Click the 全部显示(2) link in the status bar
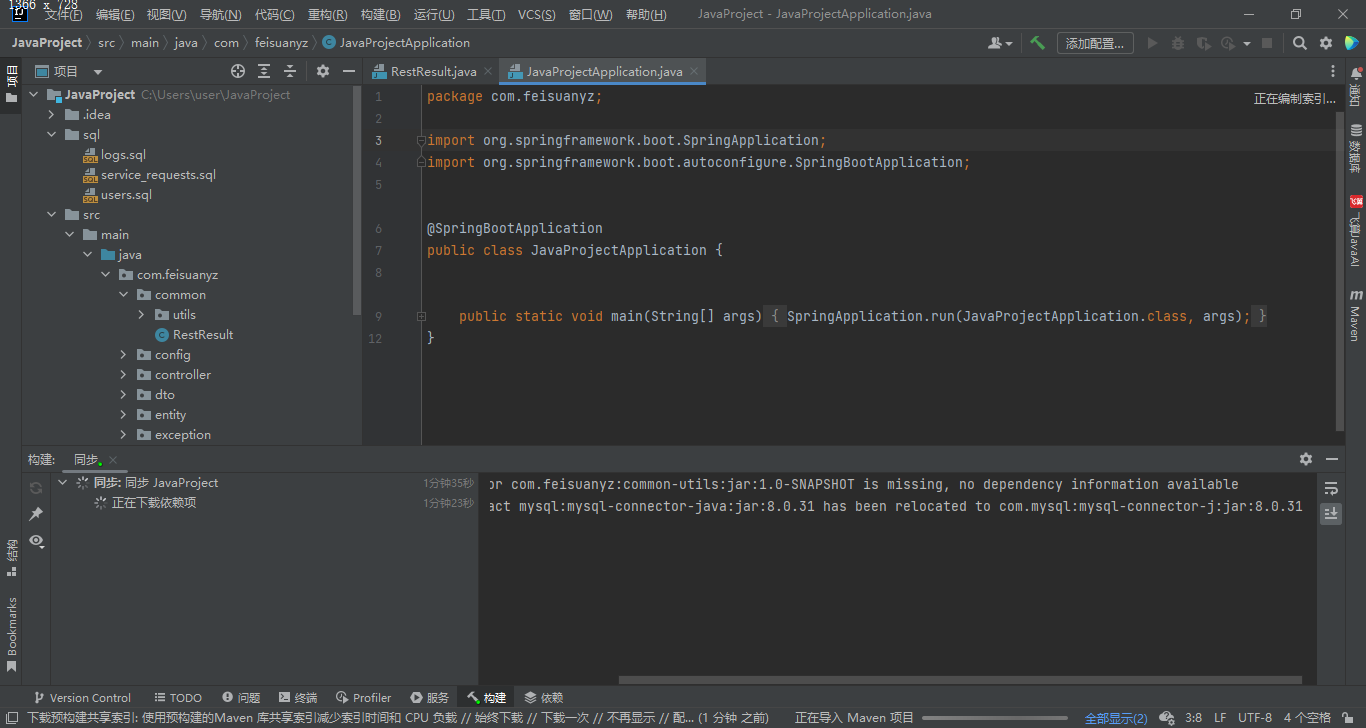Image resolution: width=1366 pixels, height=728 pixels. [x=1116, y=718]
